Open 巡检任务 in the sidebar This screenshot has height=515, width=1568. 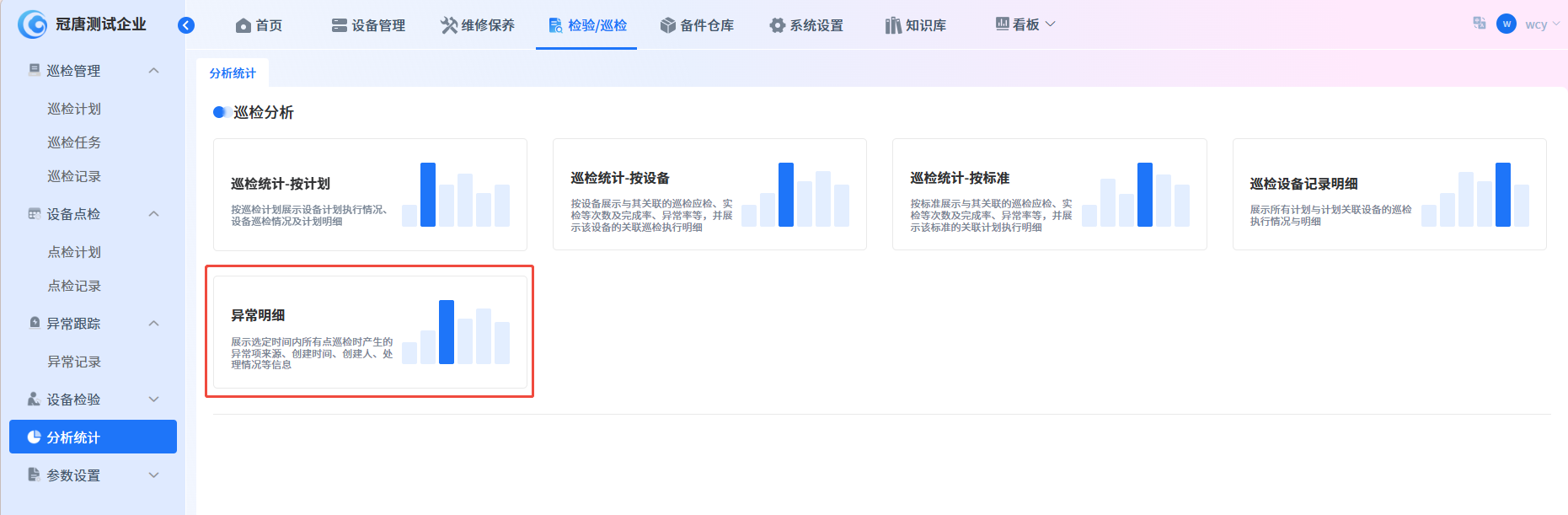pos(74,142)
